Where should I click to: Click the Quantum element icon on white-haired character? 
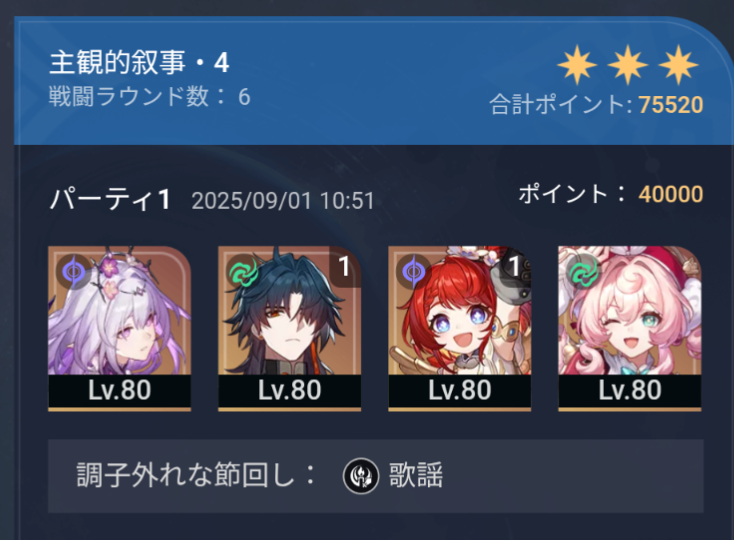(x=73, y=271)
